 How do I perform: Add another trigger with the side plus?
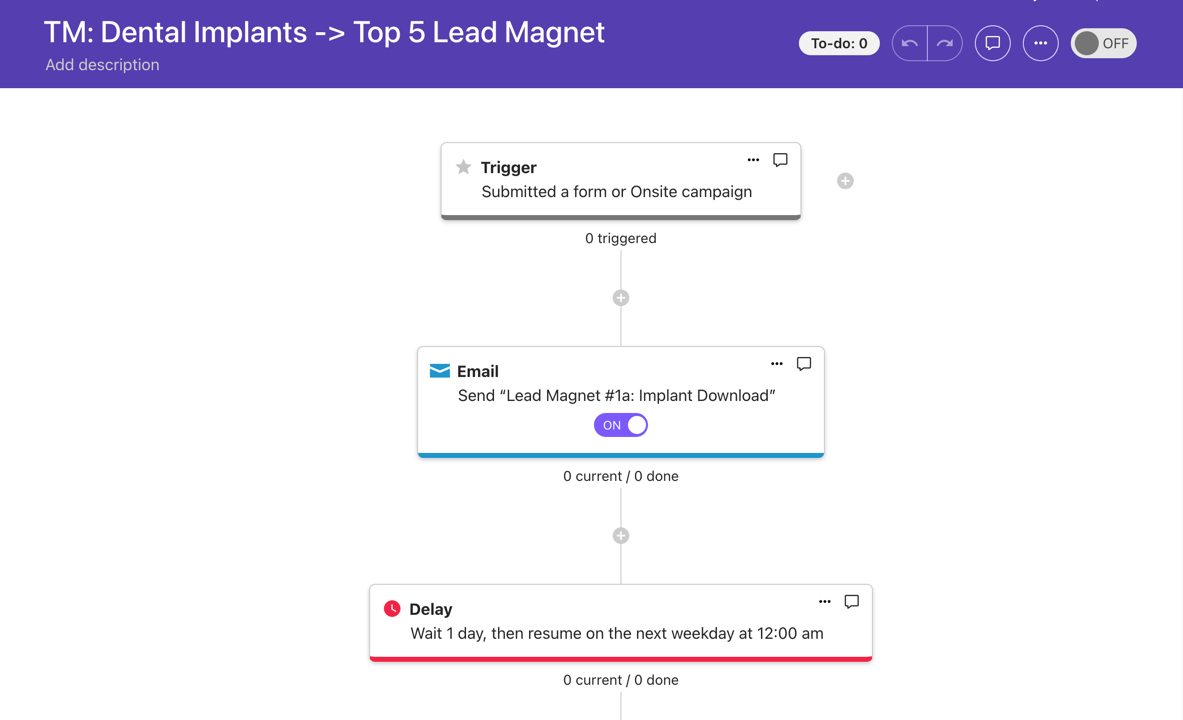[x=845, y=181]
